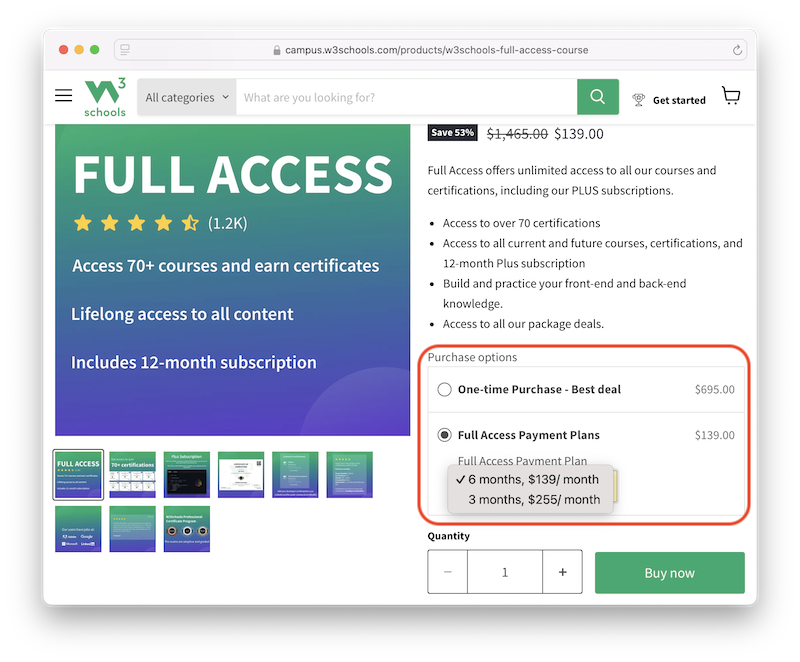The width and height of the screenshot is (800, 662).
Task: Select the Full Access Payment Plans radio
Action: 444,435
